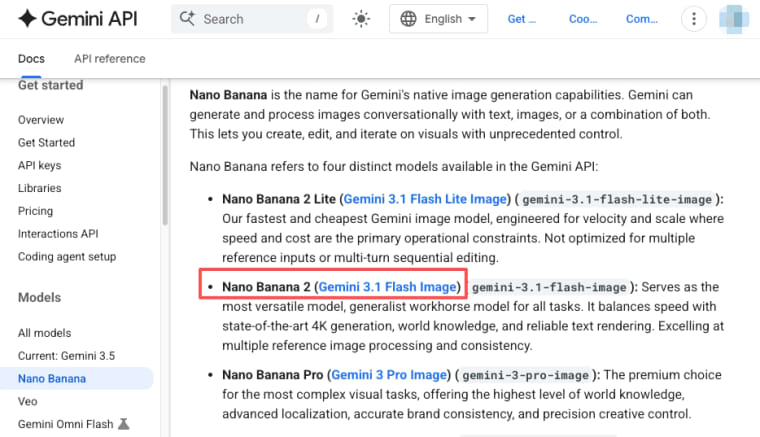The width and height of the screenshot is (760, 437).
Task: Open the English language dropdown
Action: (x=438, y=19)
